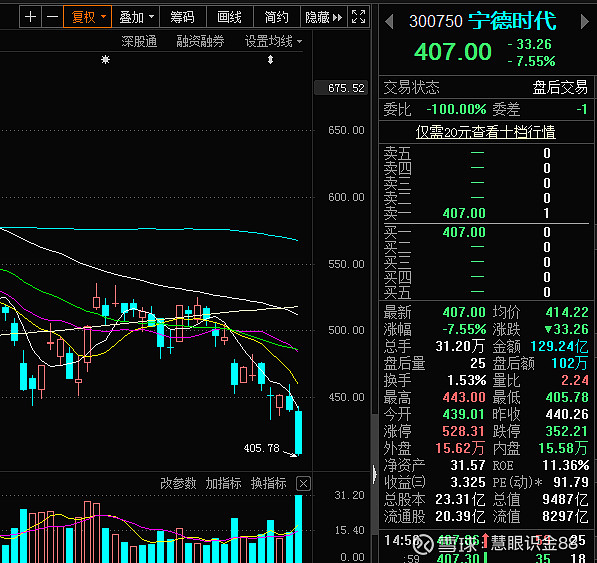
Task: Click the 405.78 low price label on chart
Action: (x=262, y=448)
